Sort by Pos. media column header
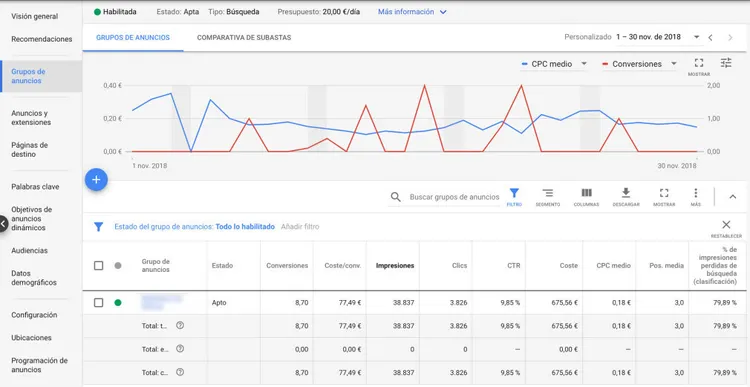 pyautogui.click(x=666, y=265)
